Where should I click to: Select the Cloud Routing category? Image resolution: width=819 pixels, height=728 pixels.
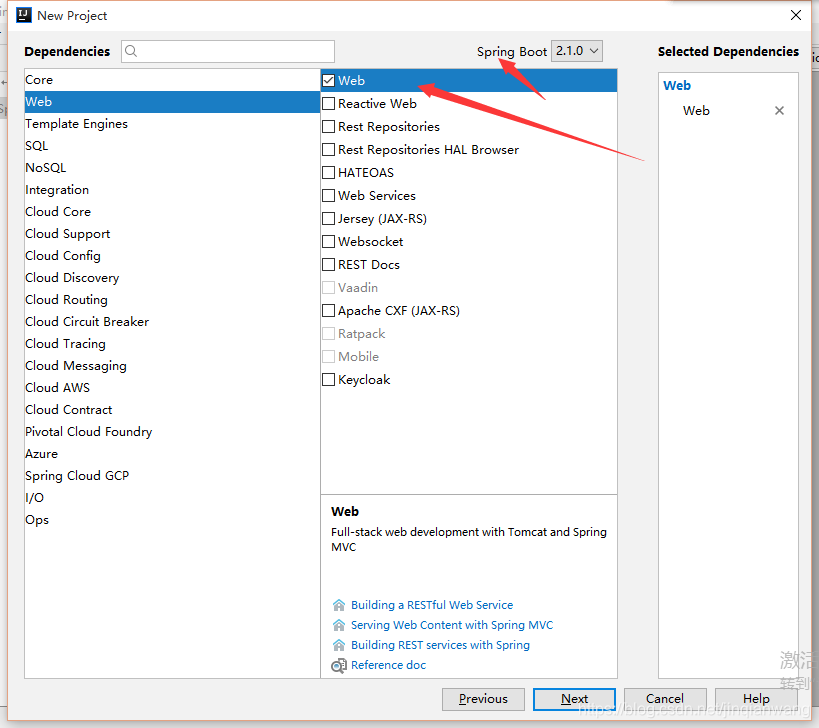point(172,300)
